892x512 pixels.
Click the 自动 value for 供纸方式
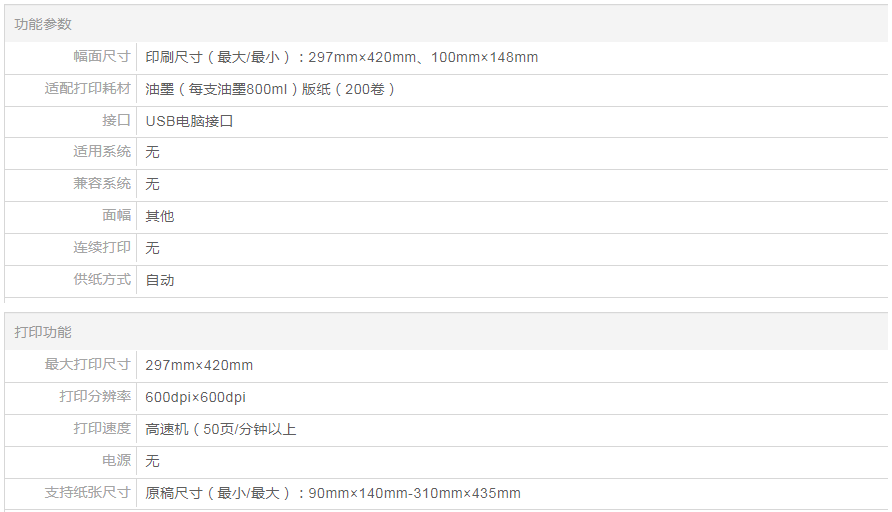pyautogui.click(x=160, y=280)
